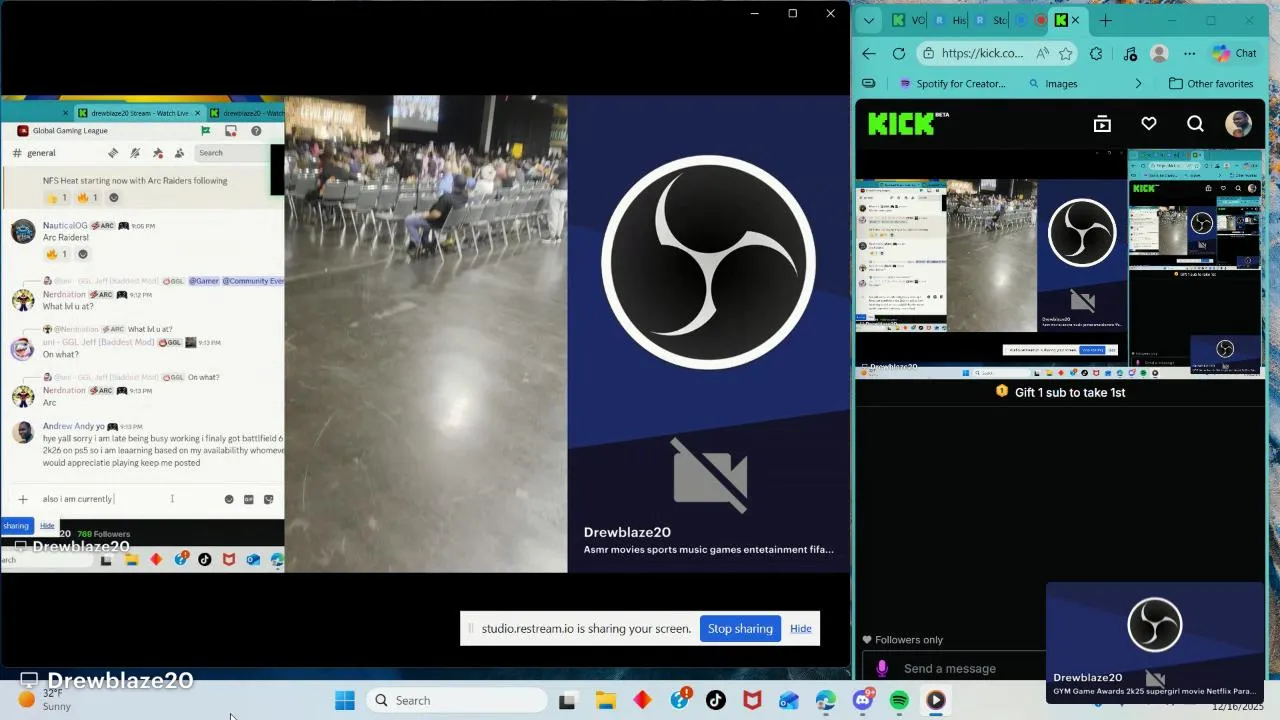1280x720 pixels.
Task: Click Discord message attachment plus button
Action: coord(22,499)
